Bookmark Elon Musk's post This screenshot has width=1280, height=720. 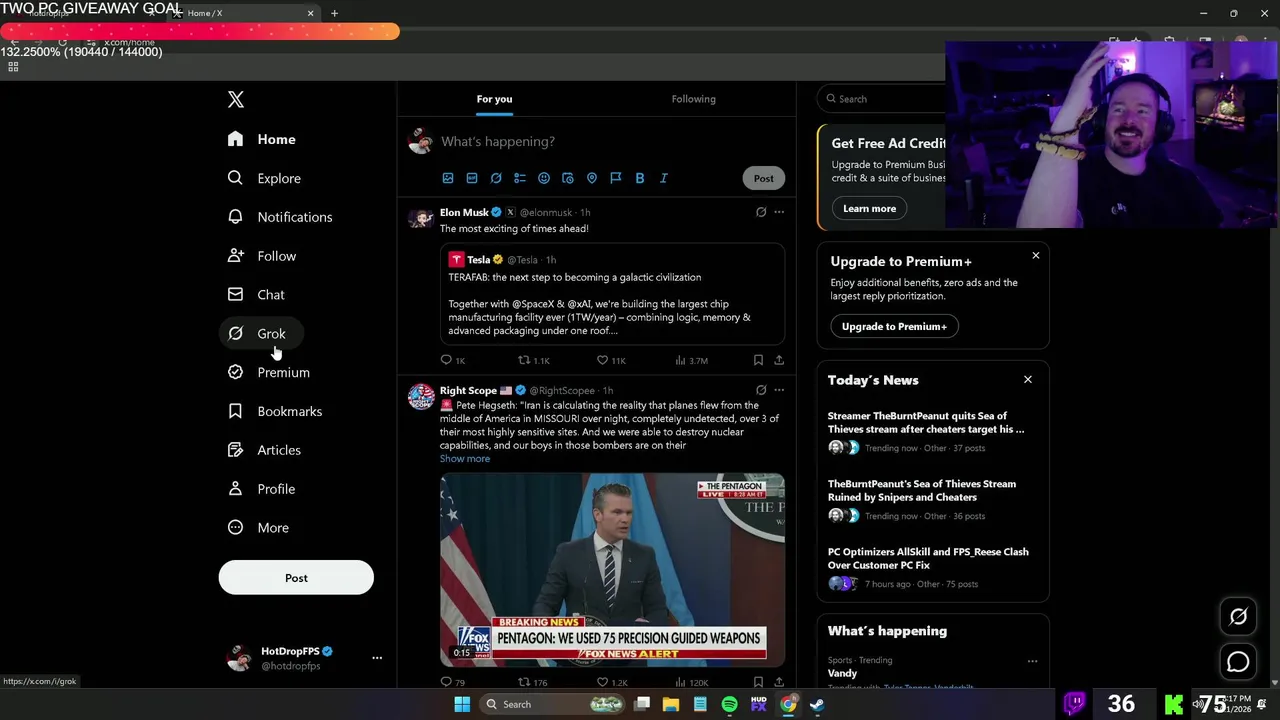click(758, 360)
